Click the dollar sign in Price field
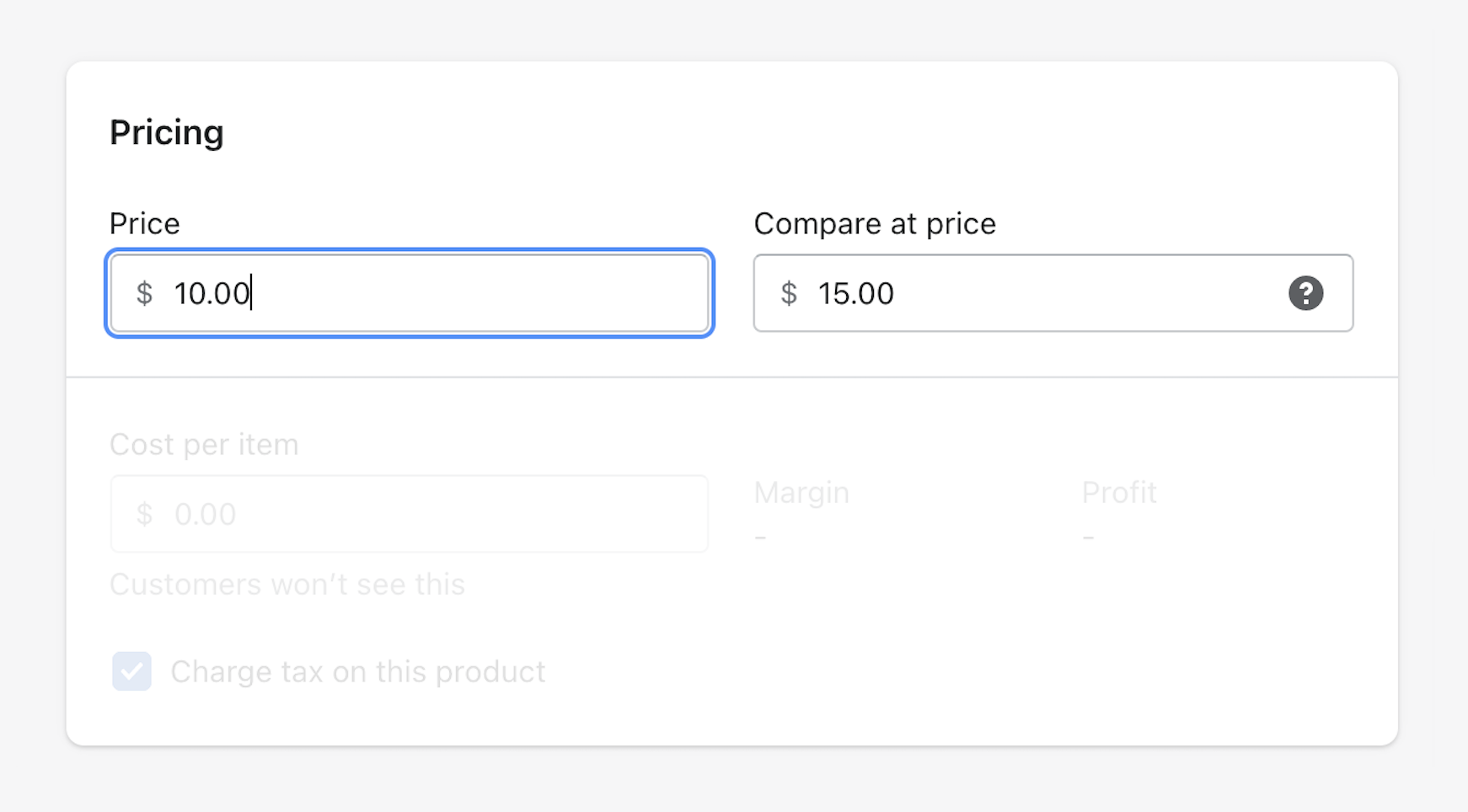Viewport: 1468px width, 812px height. (x=144, y=293)
